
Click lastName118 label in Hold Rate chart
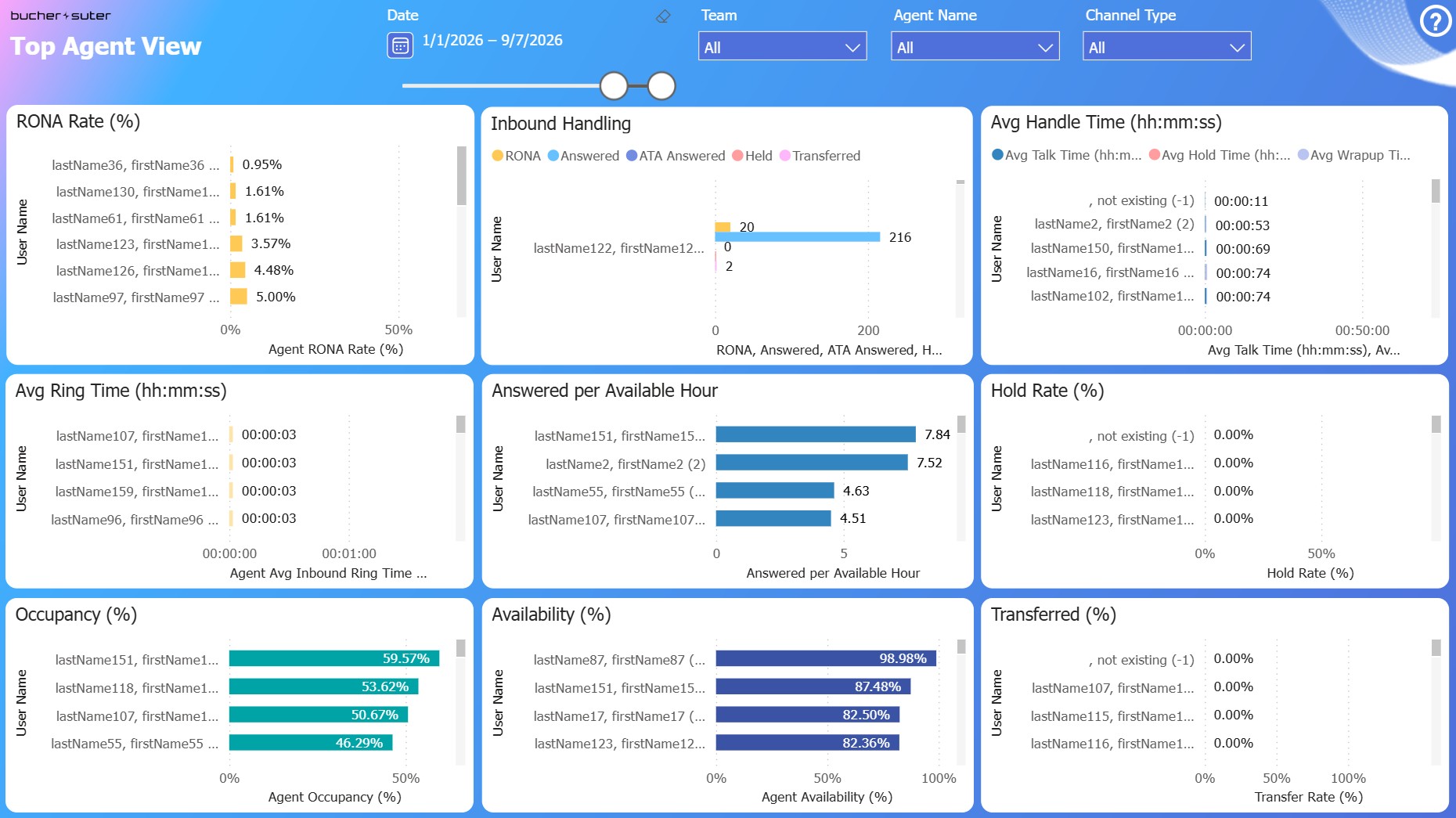click(x=1112, y=492)
